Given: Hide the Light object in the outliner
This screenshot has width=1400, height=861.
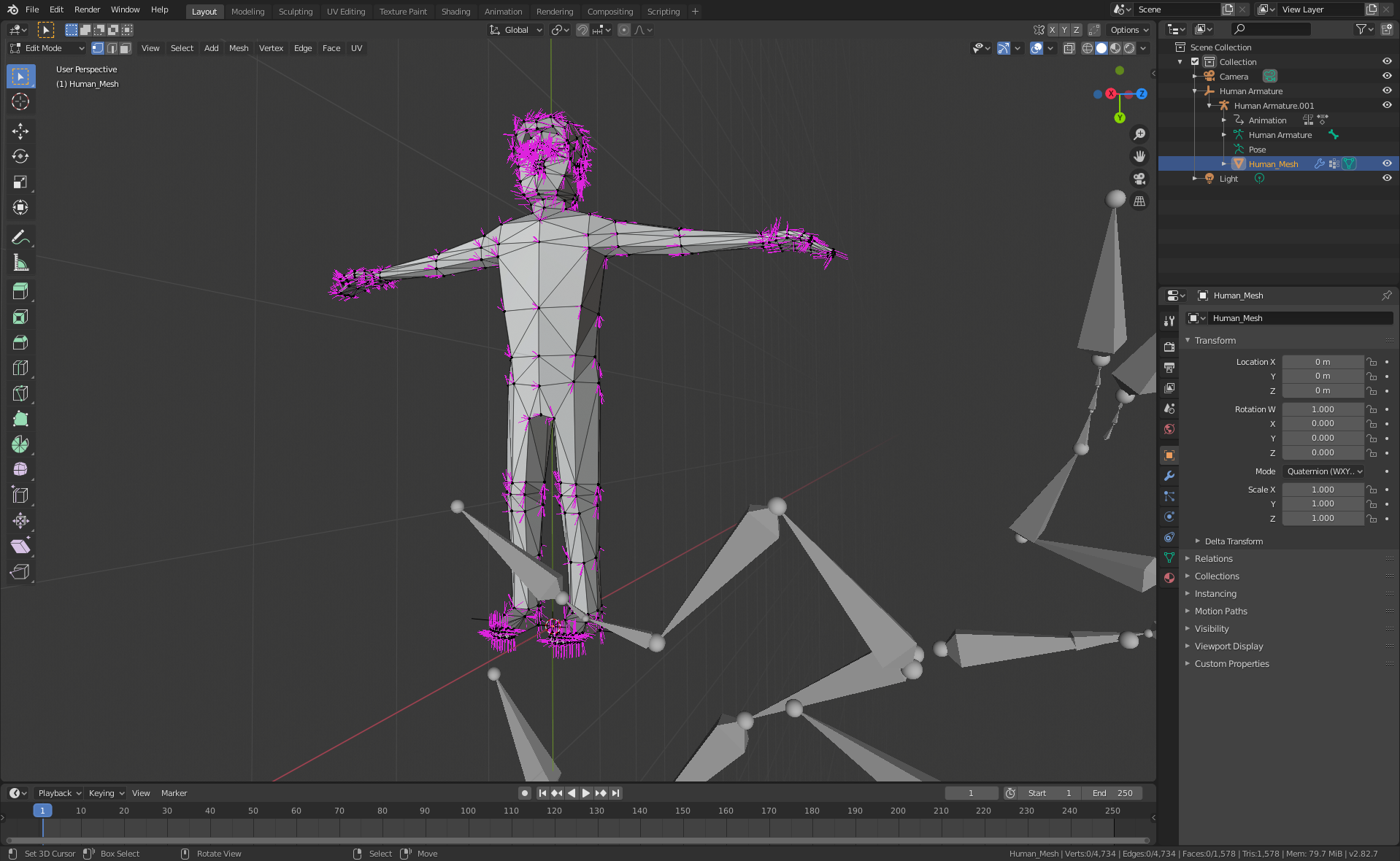Looking at the screenshot, I should click(1386, 178).
